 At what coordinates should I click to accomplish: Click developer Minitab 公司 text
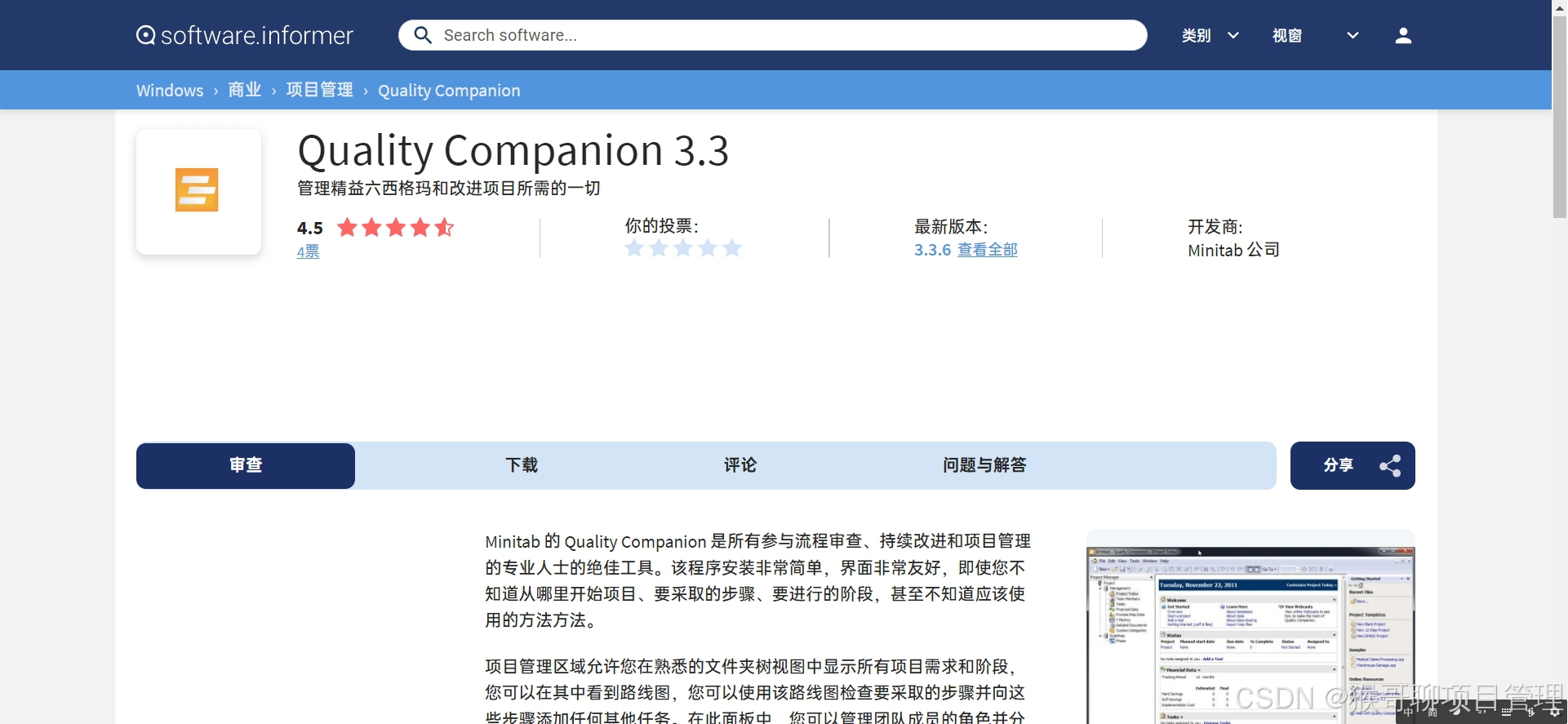pos(1233,250)
